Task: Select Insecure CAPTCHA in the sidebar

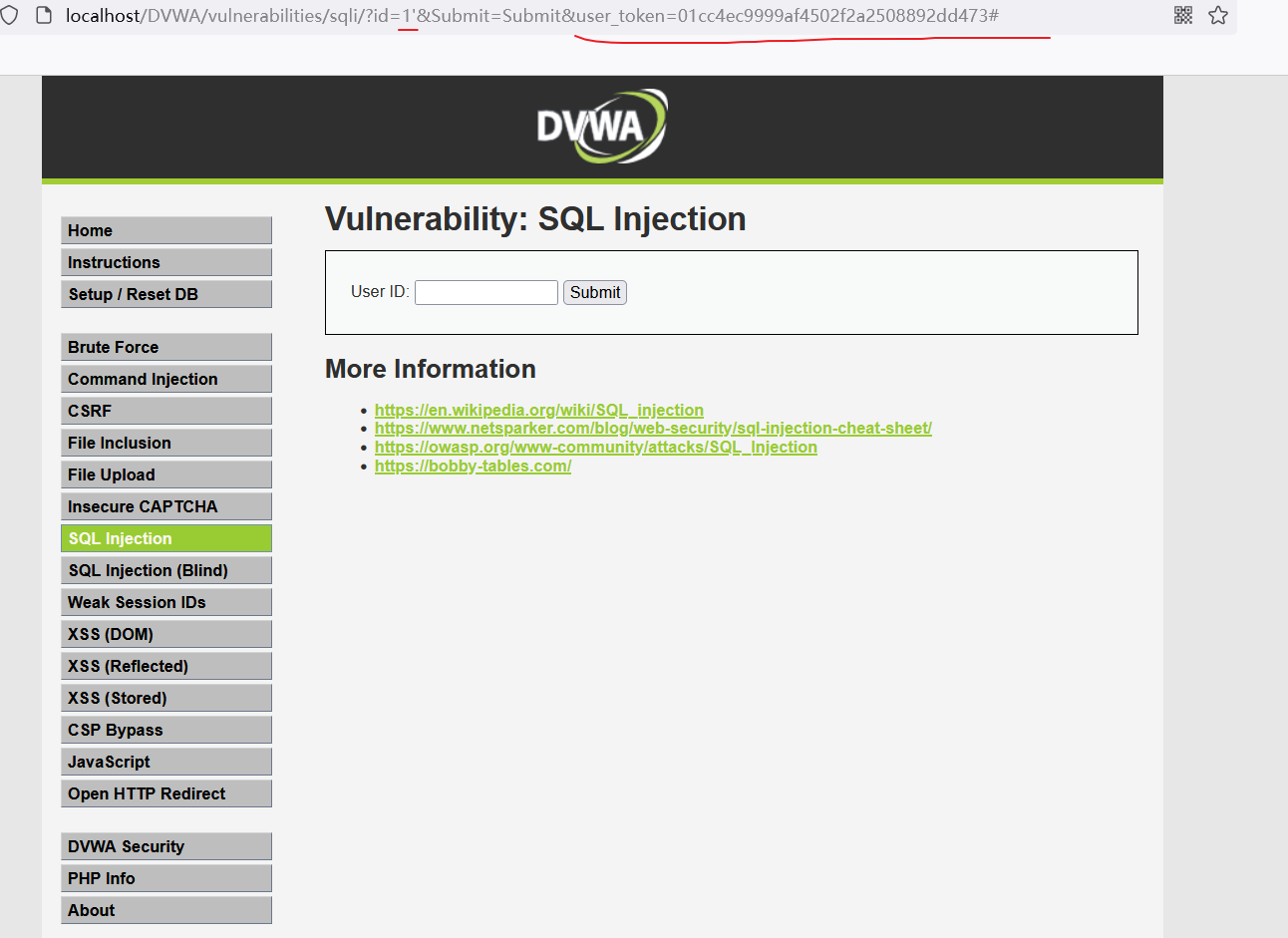Action: (x=166, y=506)
